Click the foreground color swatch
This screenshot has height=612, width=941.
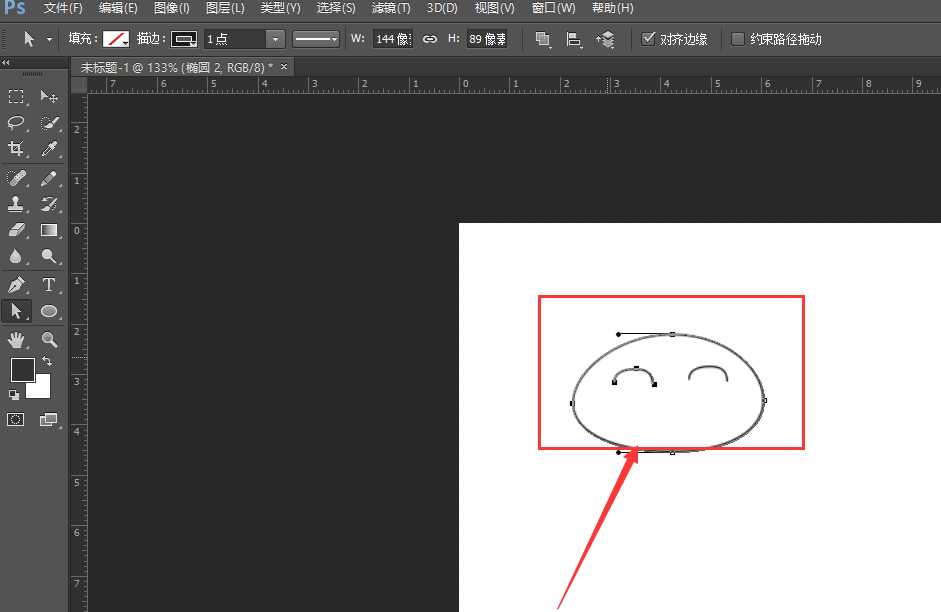pos(22,370)
